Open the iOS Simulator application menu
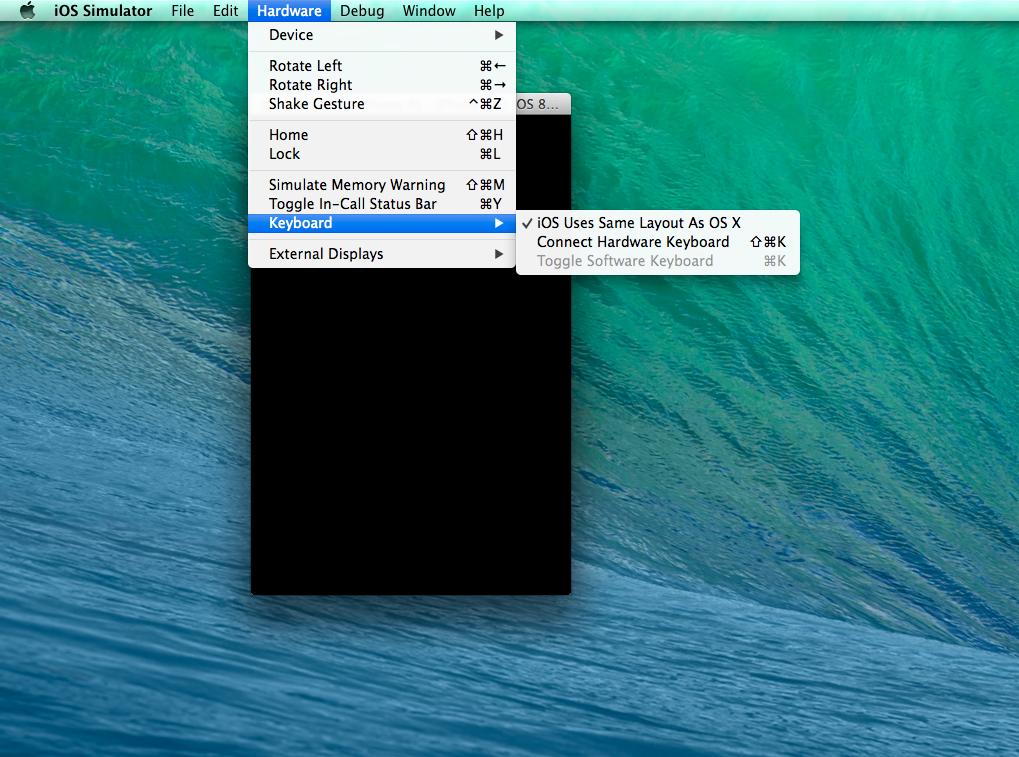Image resolution: width=1019 pixels, height=757 pixels. coord(103,10)
